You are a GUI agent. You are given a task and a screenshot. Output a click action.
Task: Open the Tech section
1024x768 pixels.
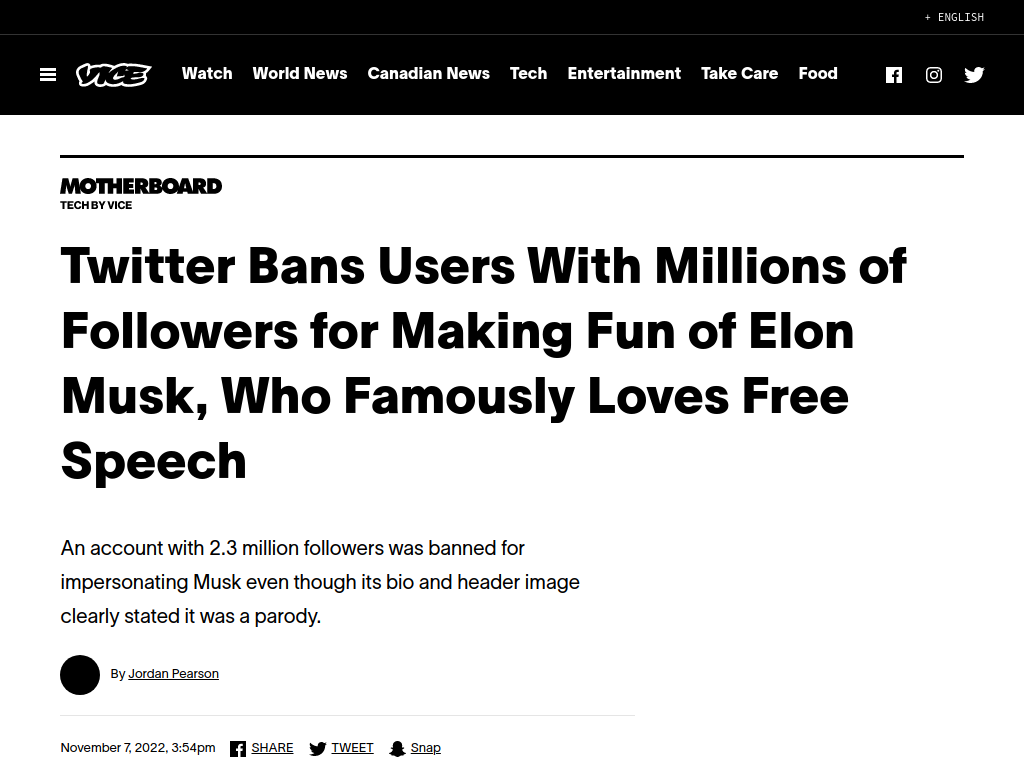(528, 73)
